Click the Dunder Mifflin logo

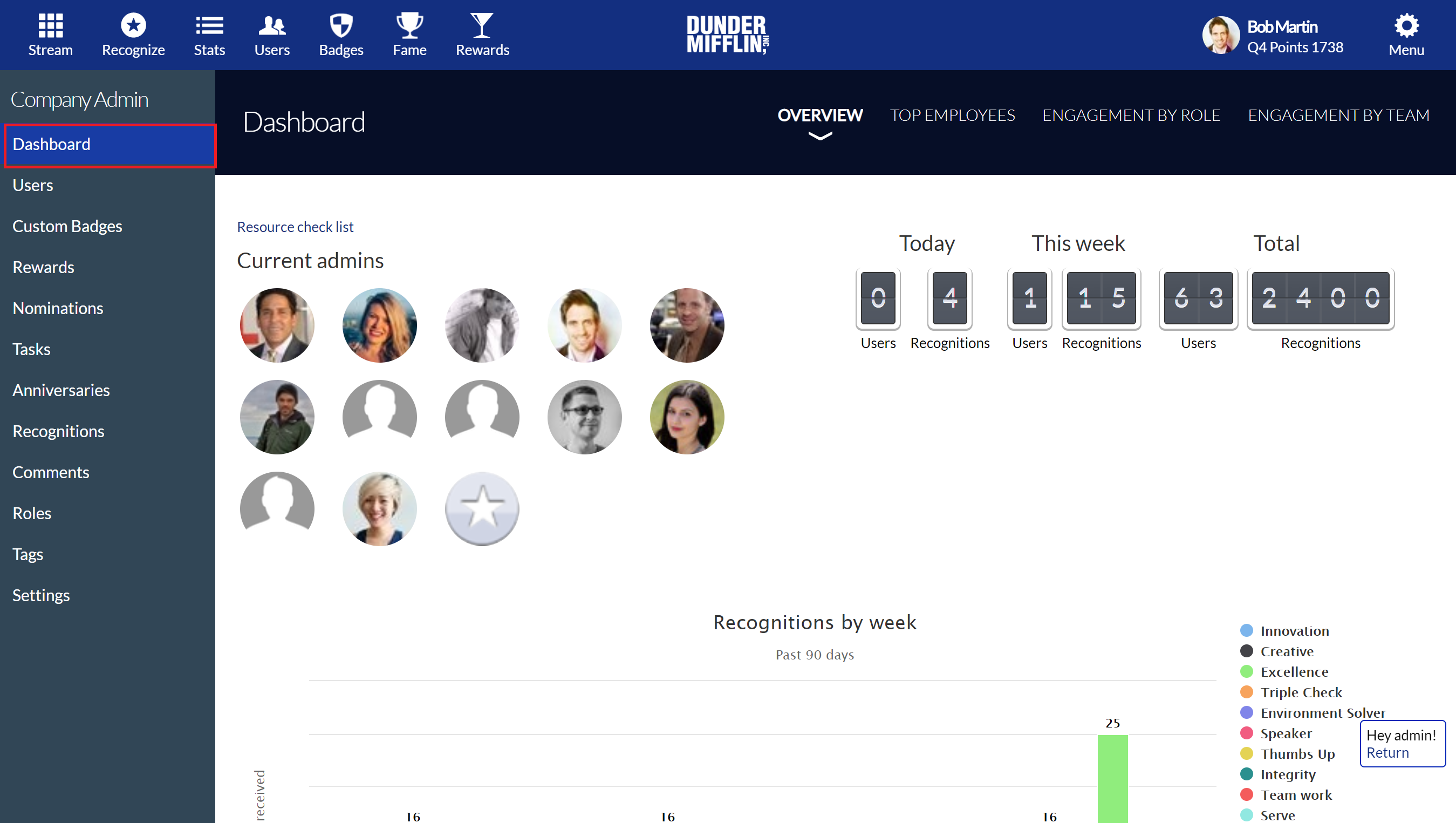coord(727,35)
